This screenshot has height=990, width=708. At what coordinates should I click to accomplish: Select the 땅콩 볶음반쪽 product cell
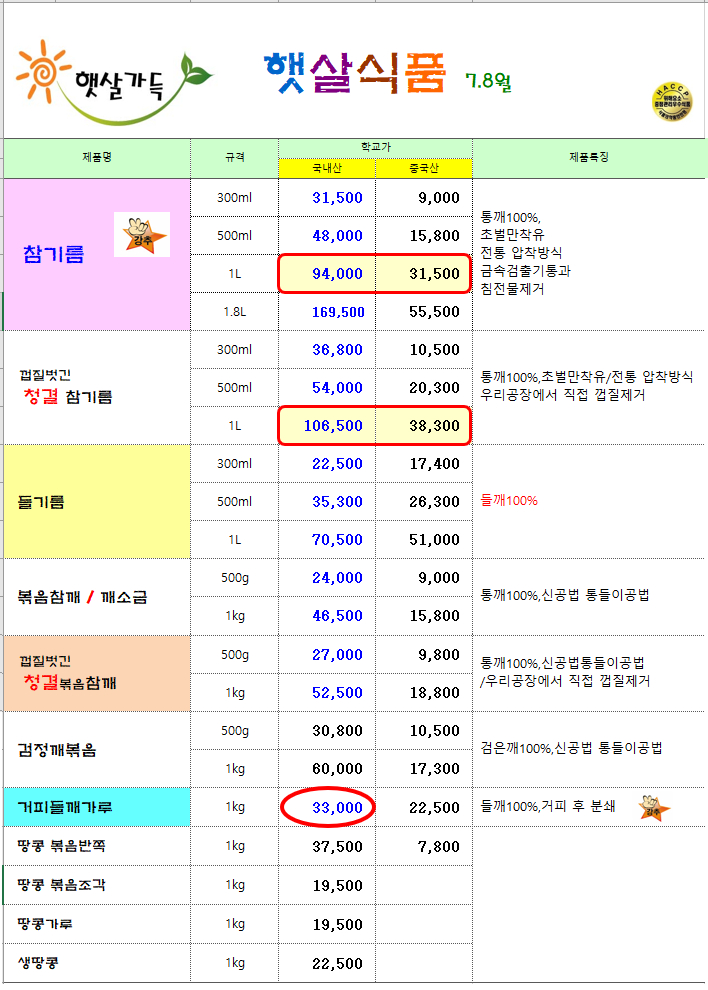(97, 847)
